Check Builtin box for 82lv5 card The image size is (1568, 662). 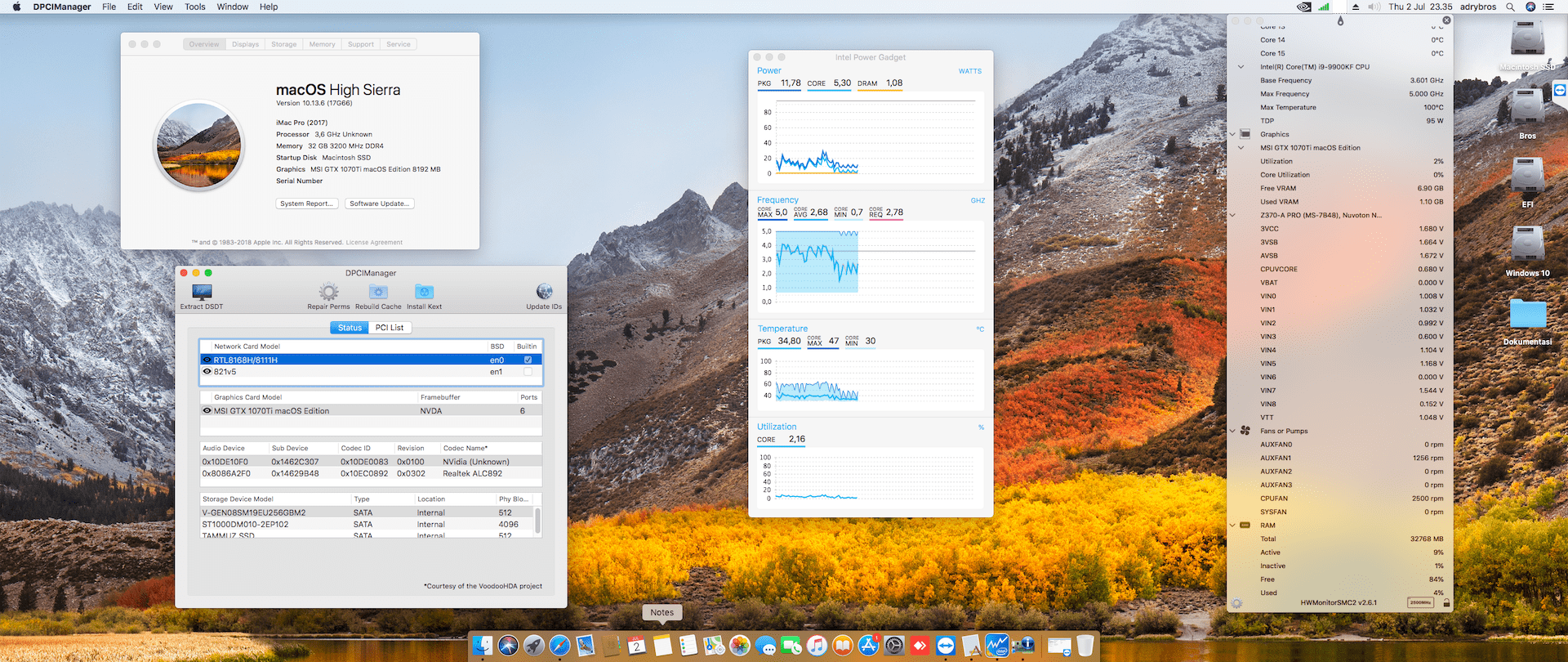click(x=528, y=372)
